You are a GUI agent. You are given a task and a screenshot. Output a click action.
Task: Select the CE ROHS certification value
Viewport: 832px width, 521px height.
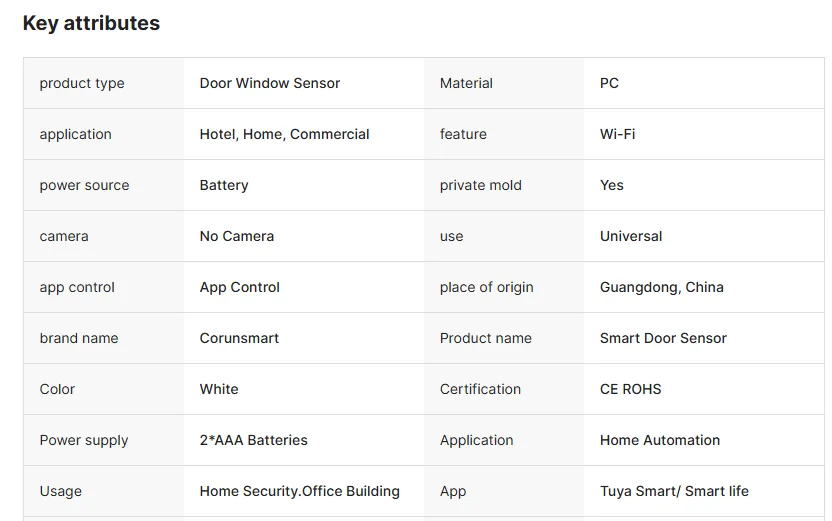[x=630, y=389]
